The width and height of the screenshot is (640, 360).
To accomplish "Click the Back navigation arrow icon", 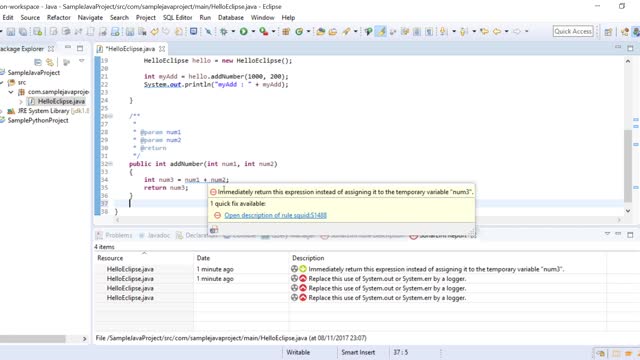I will (497, 31).
